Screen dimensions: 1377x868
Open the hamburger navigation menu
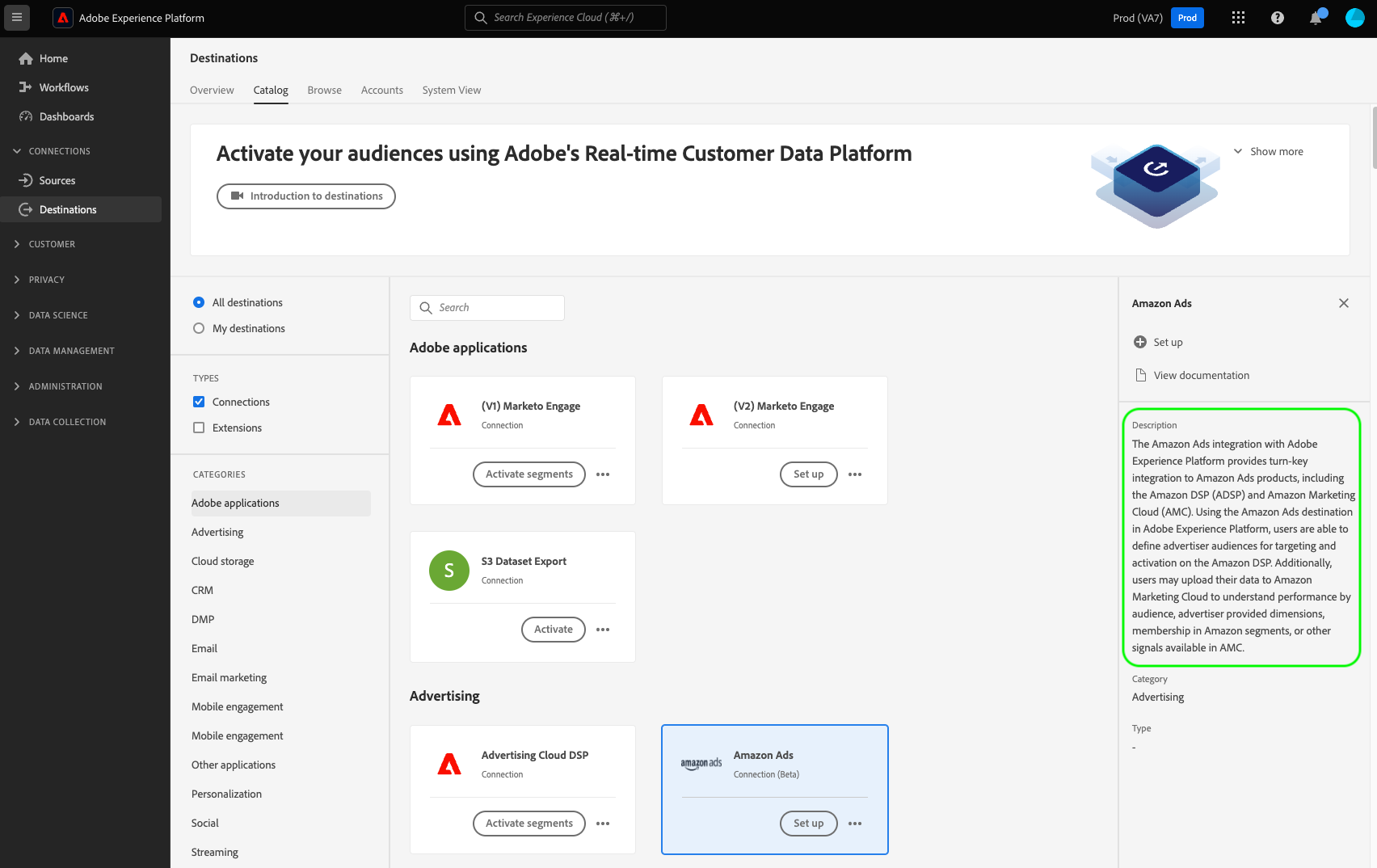point(17,17)
